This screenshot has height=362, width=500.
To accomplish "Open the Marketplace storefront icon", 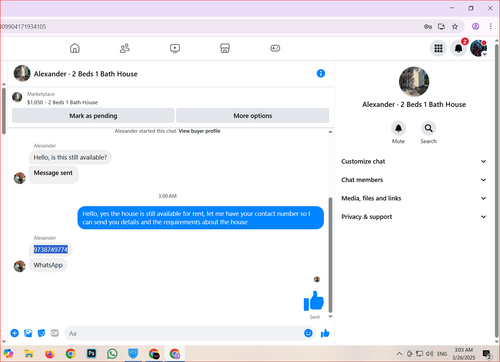I will pos(225,48).
